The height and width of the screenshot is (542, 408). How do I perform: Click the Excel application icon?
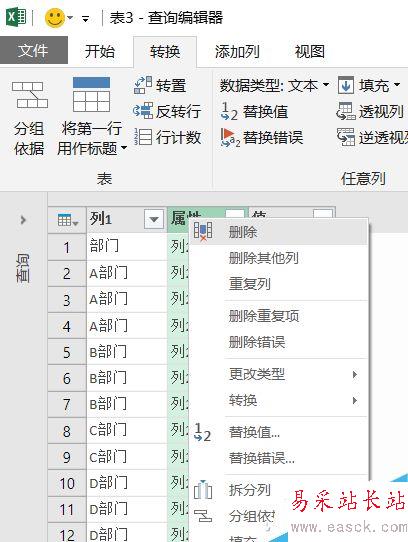(16, 17)
